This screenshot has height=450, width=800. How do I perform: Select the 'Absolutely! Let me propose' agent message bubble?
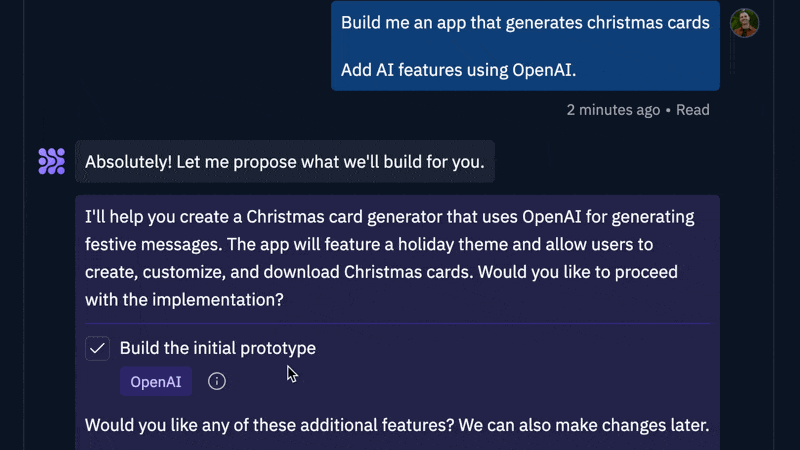pos(285,162)
